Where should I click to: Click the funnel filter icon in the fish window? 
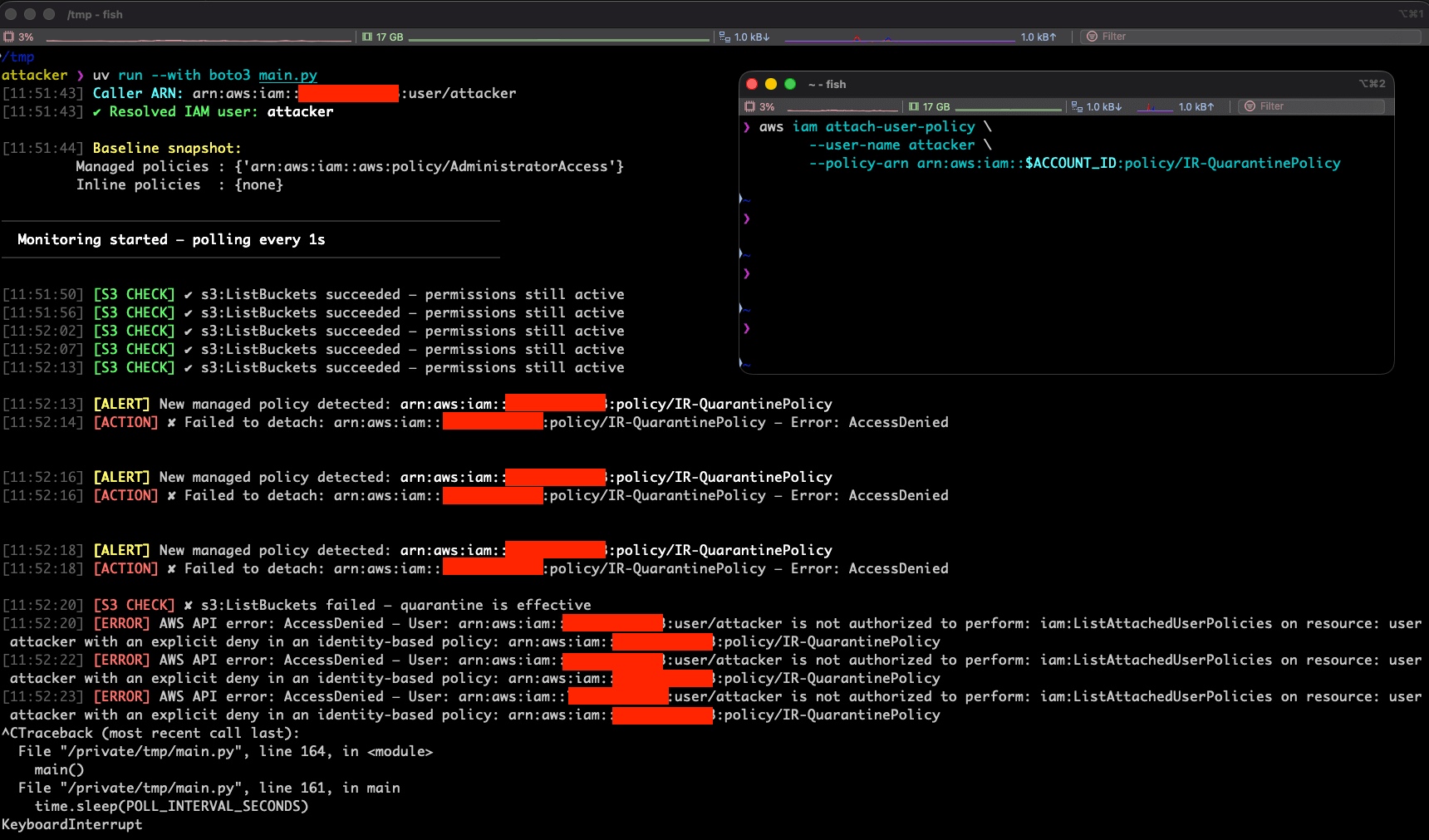coord(1250,106)
